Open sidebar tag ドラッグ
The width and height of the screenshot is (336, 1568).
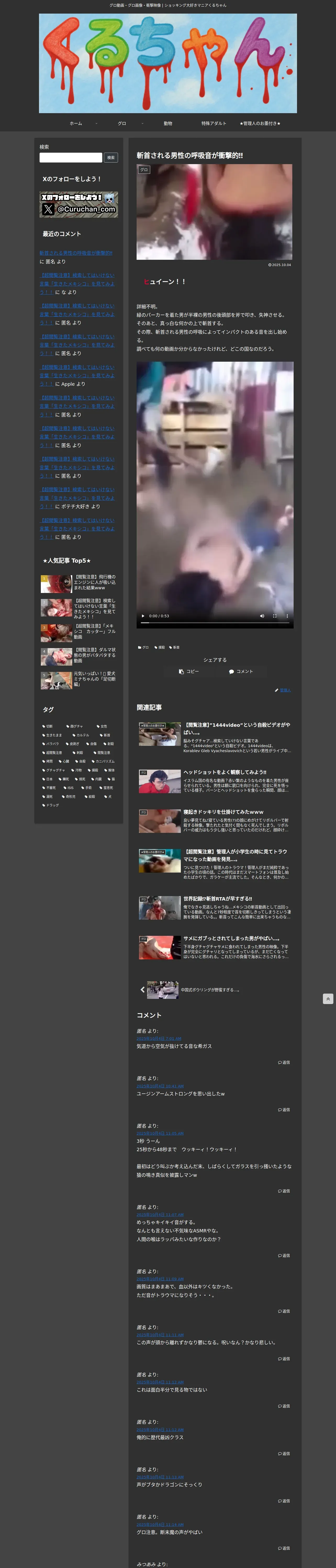coord(51,805)
